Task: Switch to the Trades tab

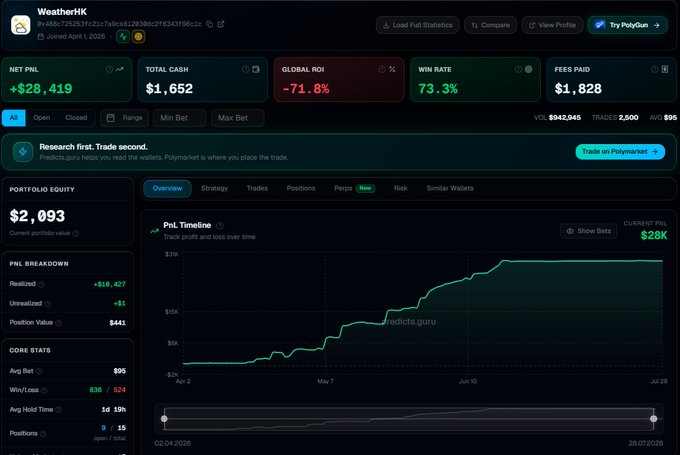Action: click(x=257, y=189)
